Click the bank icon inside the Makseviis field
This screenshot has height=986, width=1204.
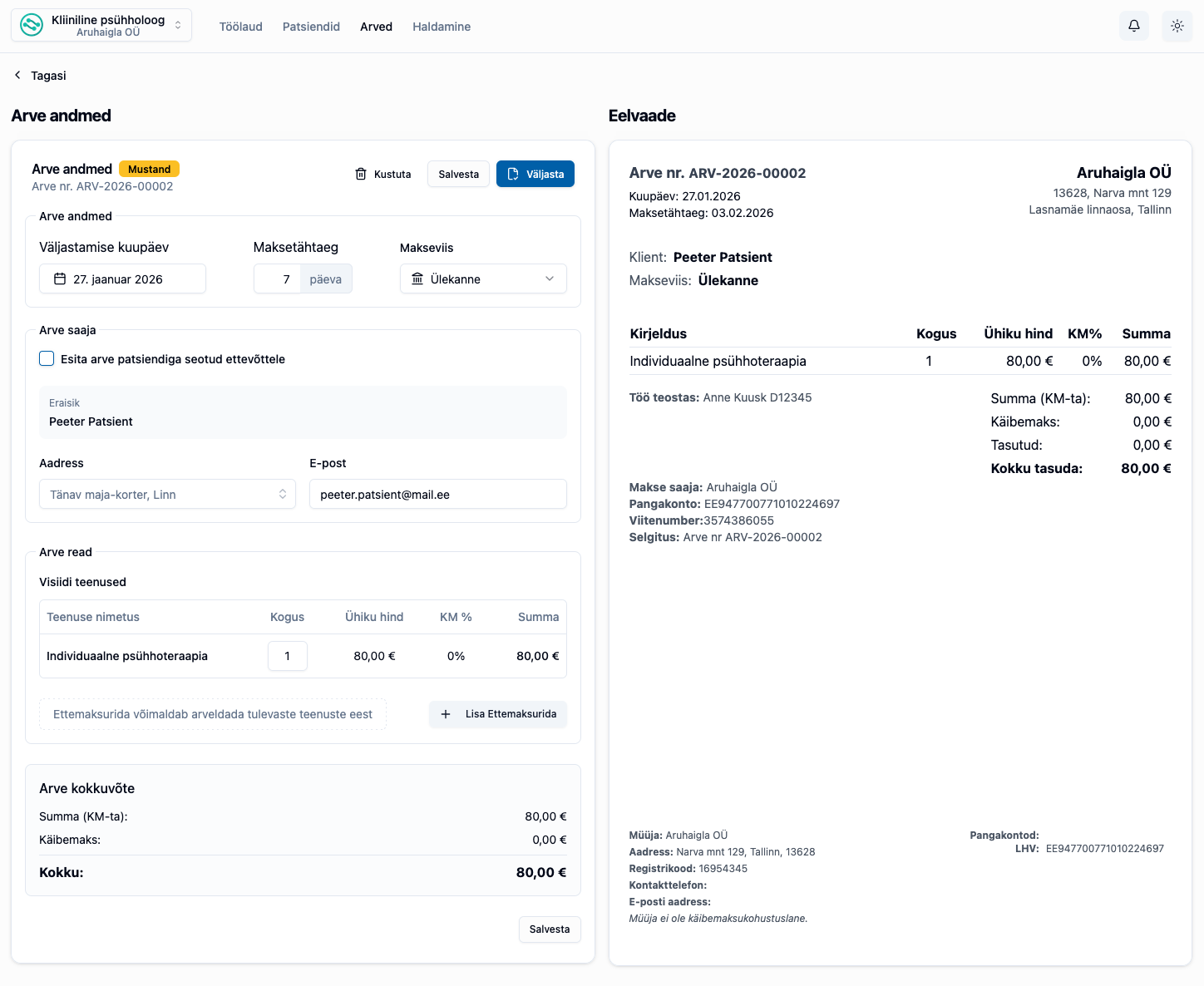tap(417, 279)
